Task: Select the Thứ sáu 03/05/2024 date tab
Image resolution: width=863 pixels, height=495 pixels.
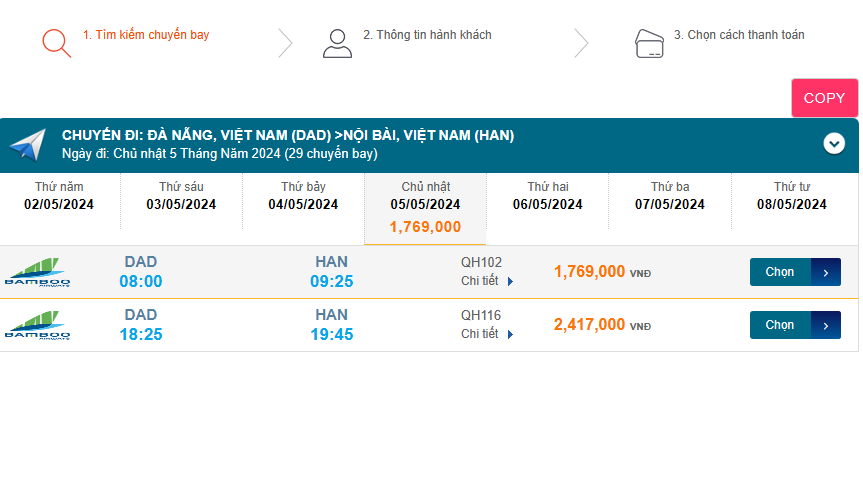Action: [181, 196]
